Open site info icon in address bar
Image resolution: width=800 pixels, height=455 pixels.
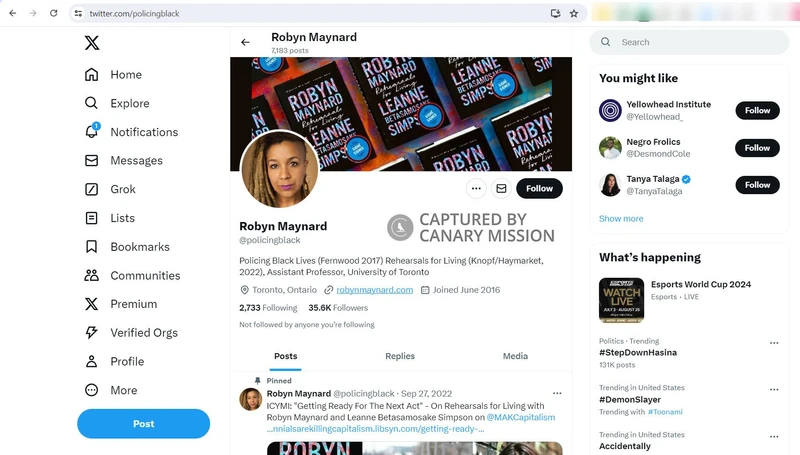78,13
